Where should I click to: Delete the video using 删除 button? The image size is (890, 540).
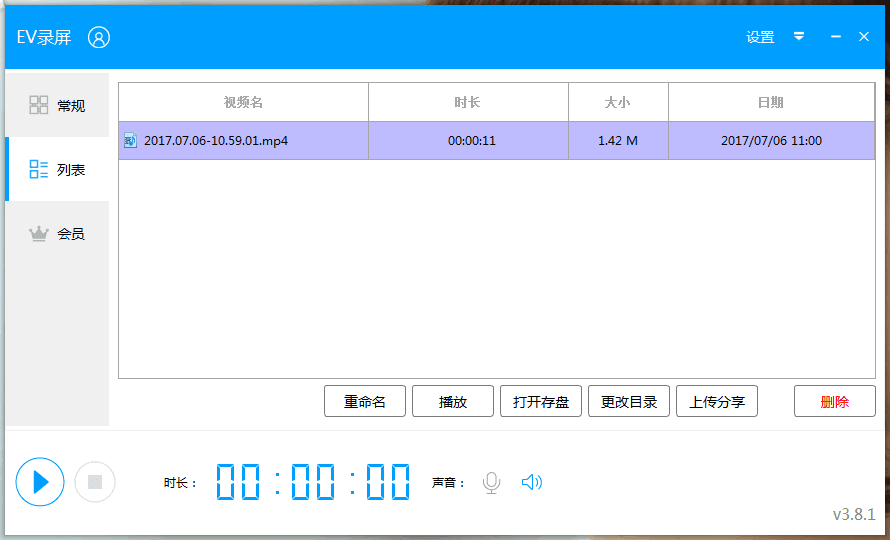834,402
